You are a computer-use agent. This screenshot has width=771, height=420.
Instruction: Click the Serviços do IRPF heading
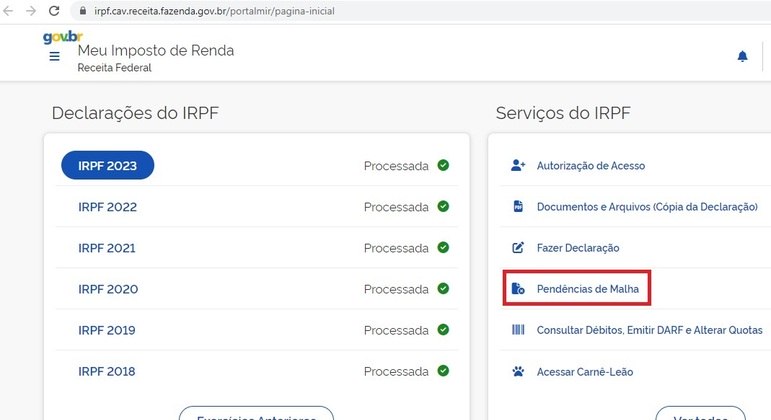[563, 113]
